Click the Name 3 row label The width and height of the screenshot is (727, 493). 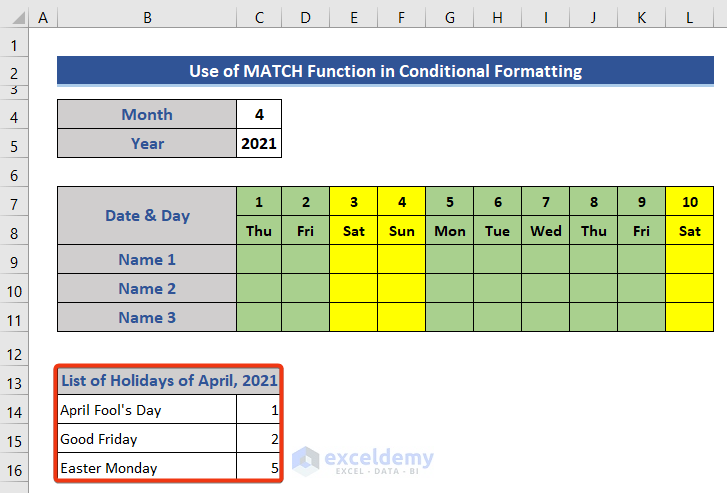point(147,318)
